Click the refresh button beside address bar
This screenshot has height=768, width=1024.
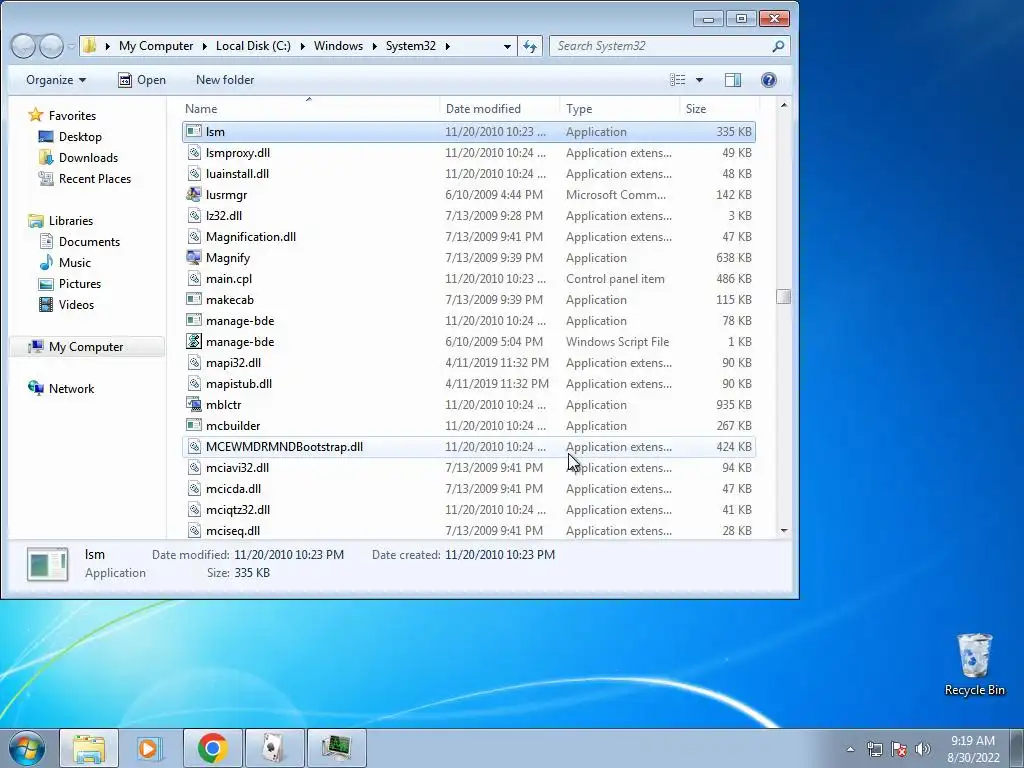[x=530, y=46]
